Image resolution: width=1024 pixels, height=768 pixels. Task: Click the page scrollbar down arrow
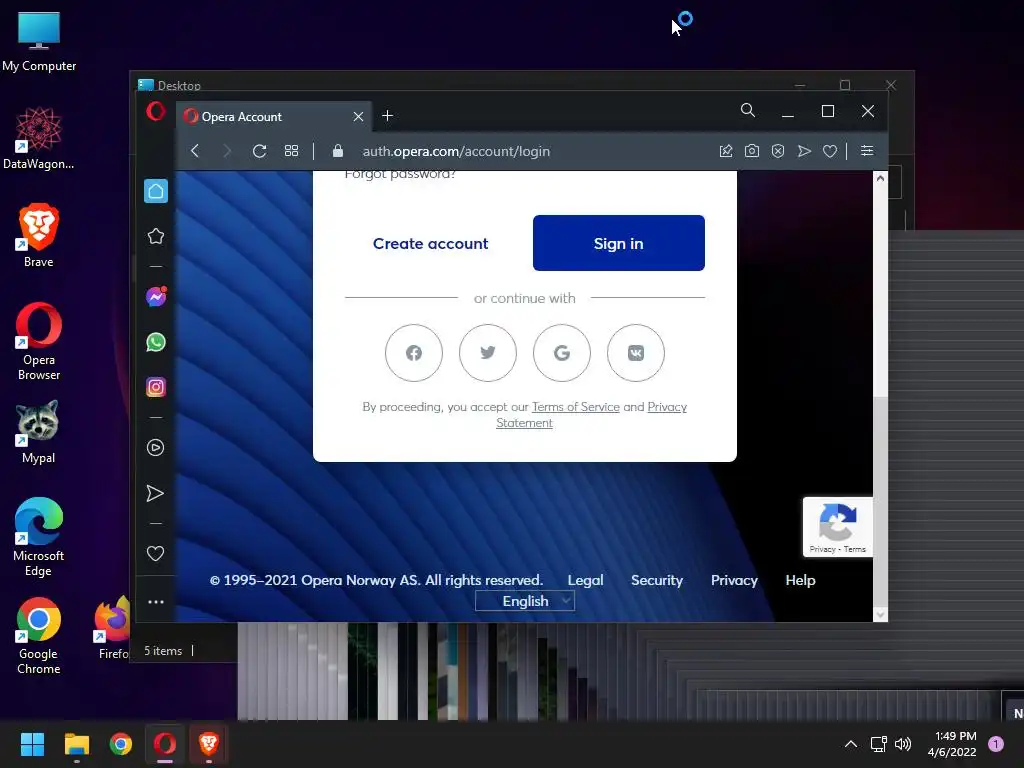tap(880, 615)
